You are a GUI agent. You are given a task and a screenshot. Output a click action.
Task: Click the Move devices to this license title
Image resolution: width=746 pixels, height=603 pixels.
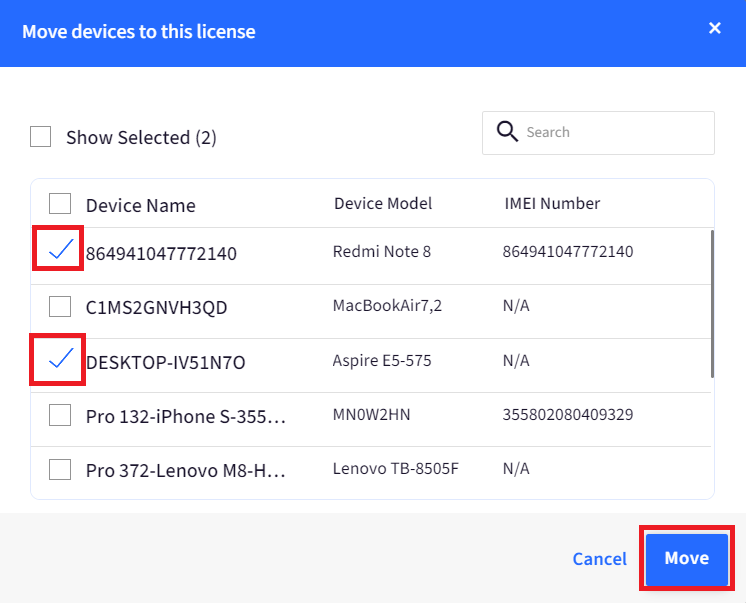[x=139, y=31]
